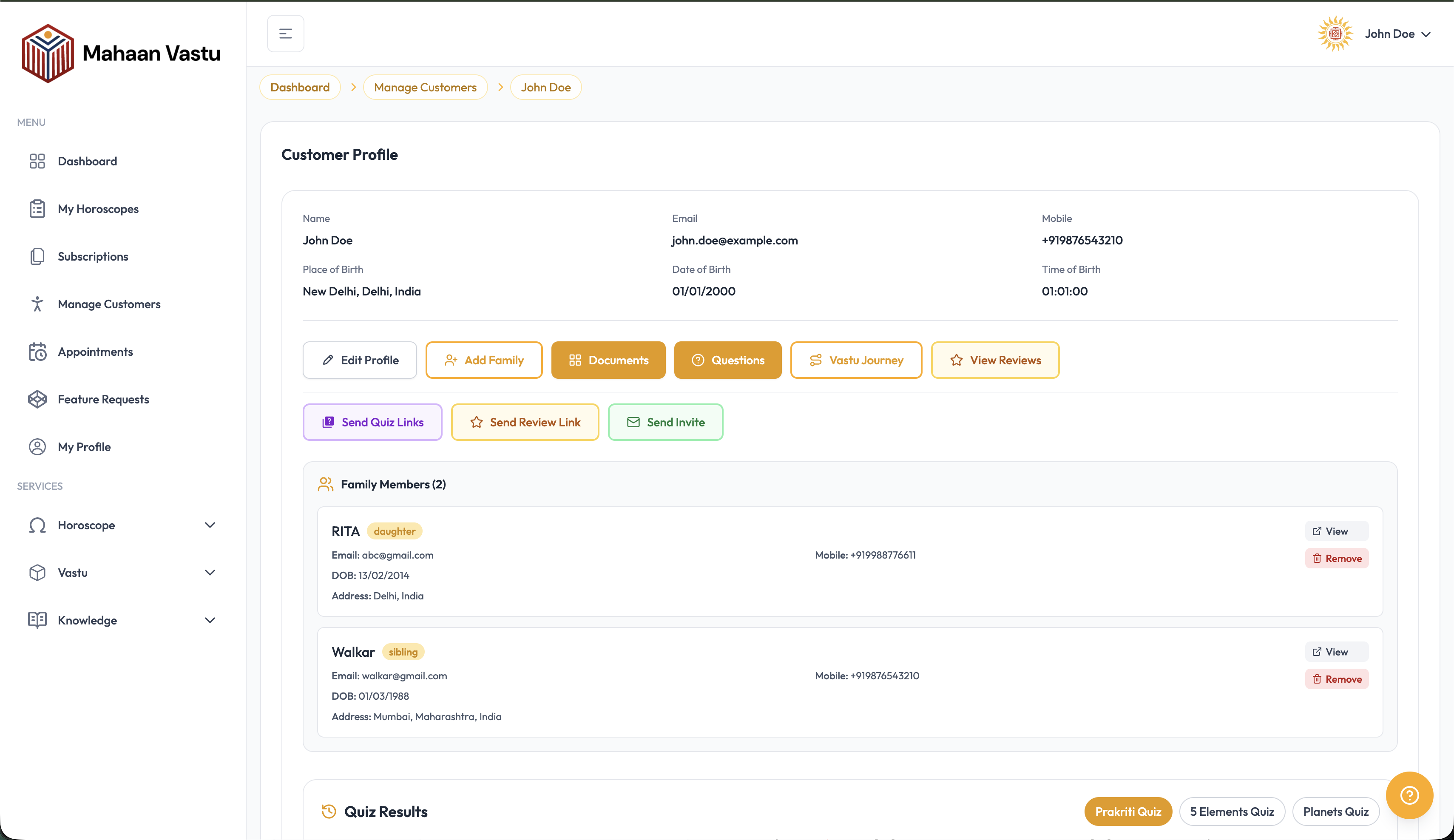Screen dimensions: 1454x840
Task: Click the grid icon on Documents button
Action: coord(575,360)
